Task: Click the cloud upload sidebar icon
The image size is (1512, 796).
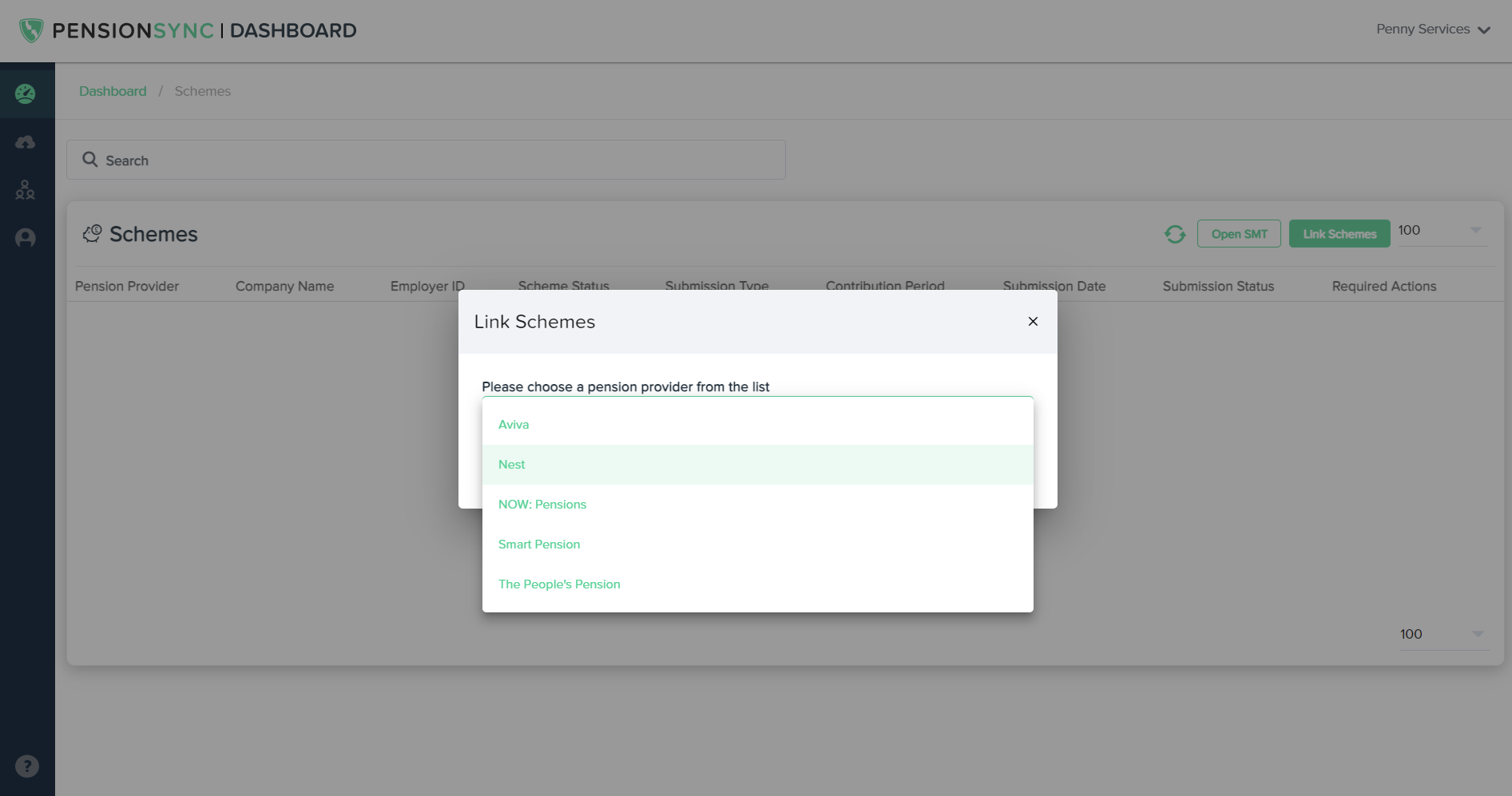Action: pos(26,142)
